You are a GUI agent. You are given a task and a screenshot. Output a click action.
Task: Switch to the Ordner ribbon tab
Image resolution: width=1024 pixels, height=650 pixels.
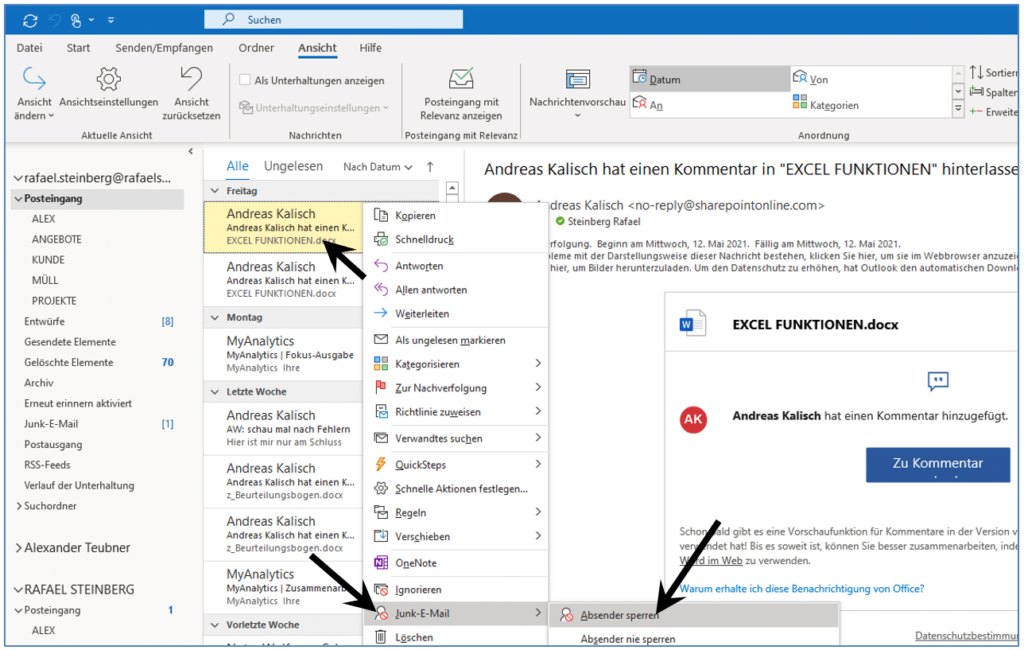(256, 48)
